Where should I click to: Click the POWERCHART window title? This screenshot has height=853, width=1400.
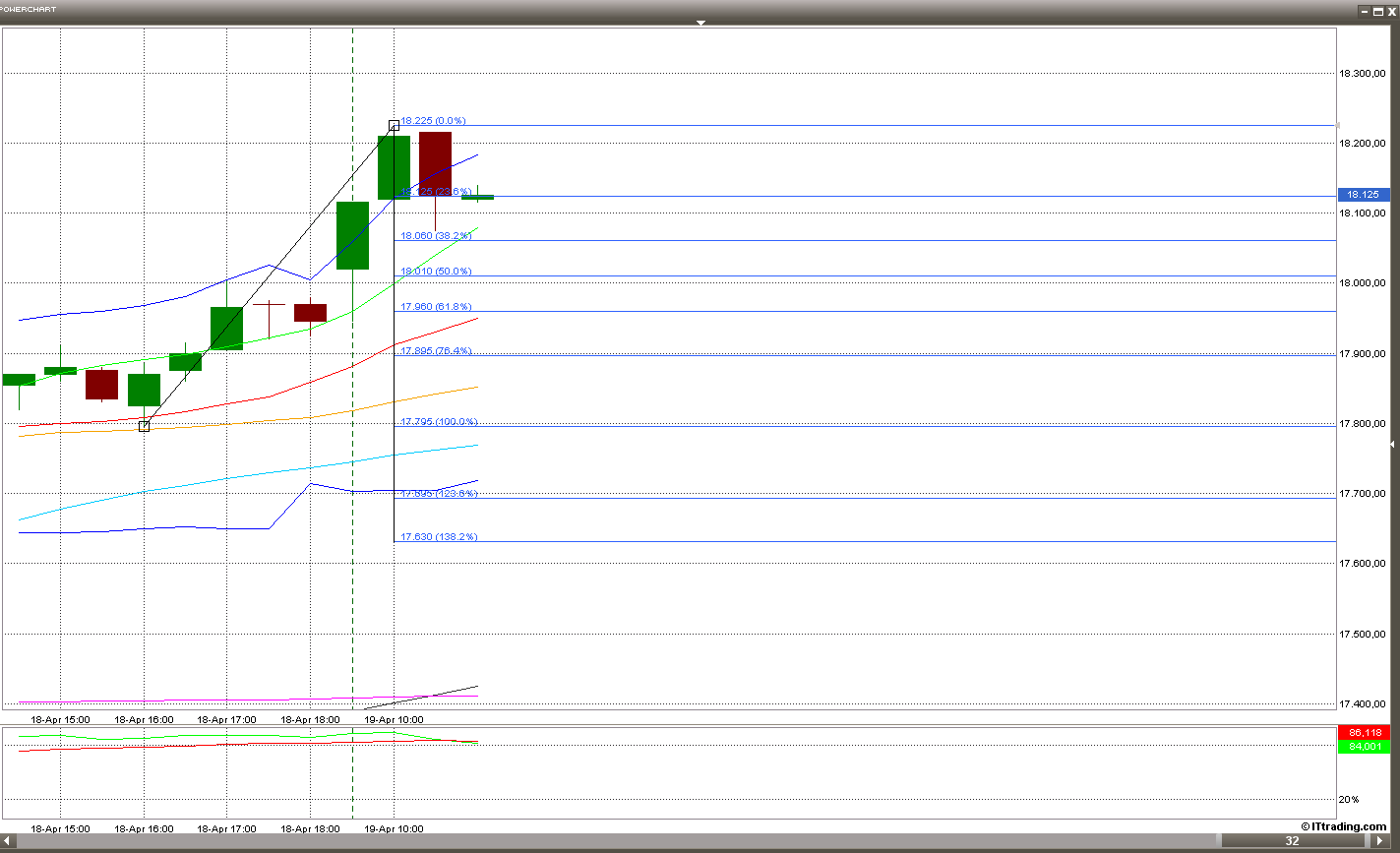[30, 9]
